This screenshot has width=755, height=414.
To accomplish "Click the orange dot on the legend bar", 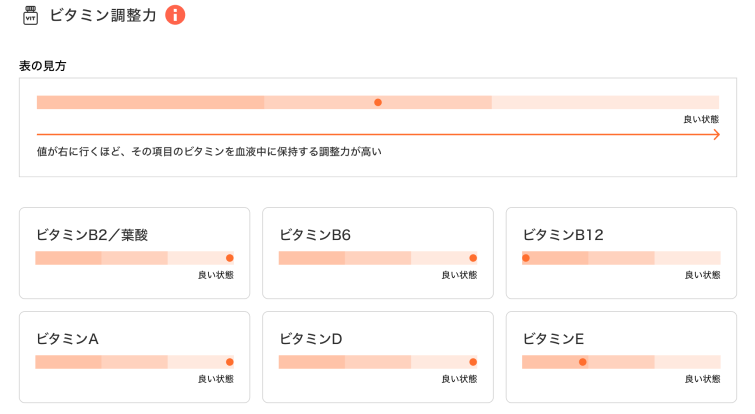I will tap(378, 102).
